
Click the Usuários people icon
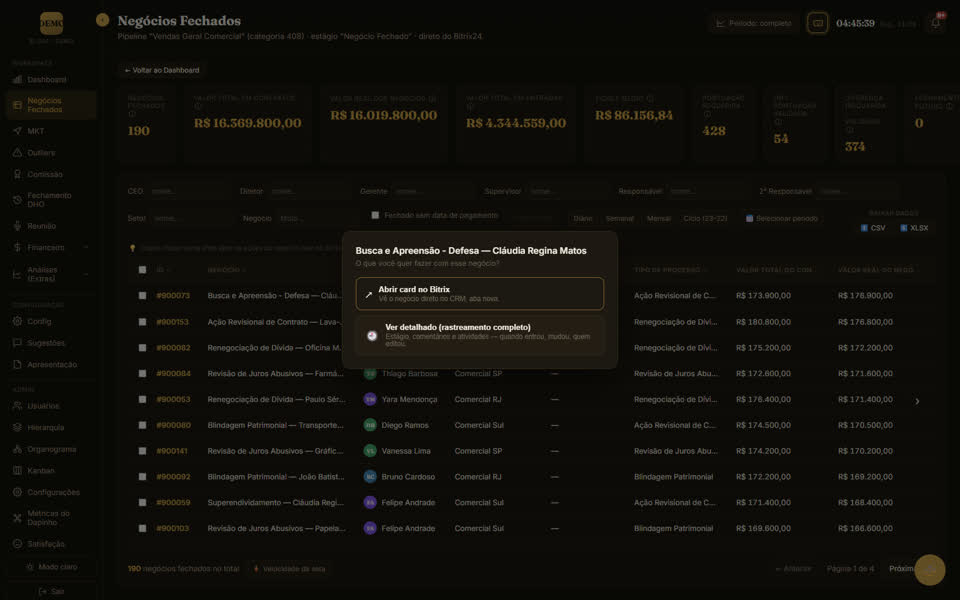tap(17, 406)
